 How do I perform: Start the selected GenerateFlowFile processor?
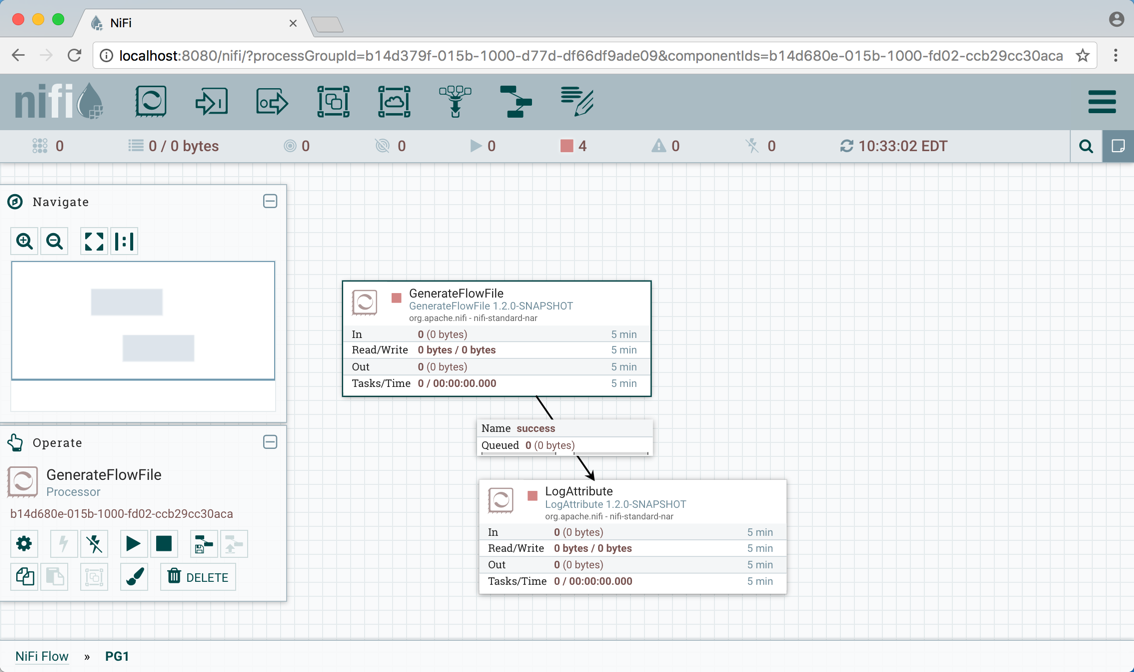132,544
